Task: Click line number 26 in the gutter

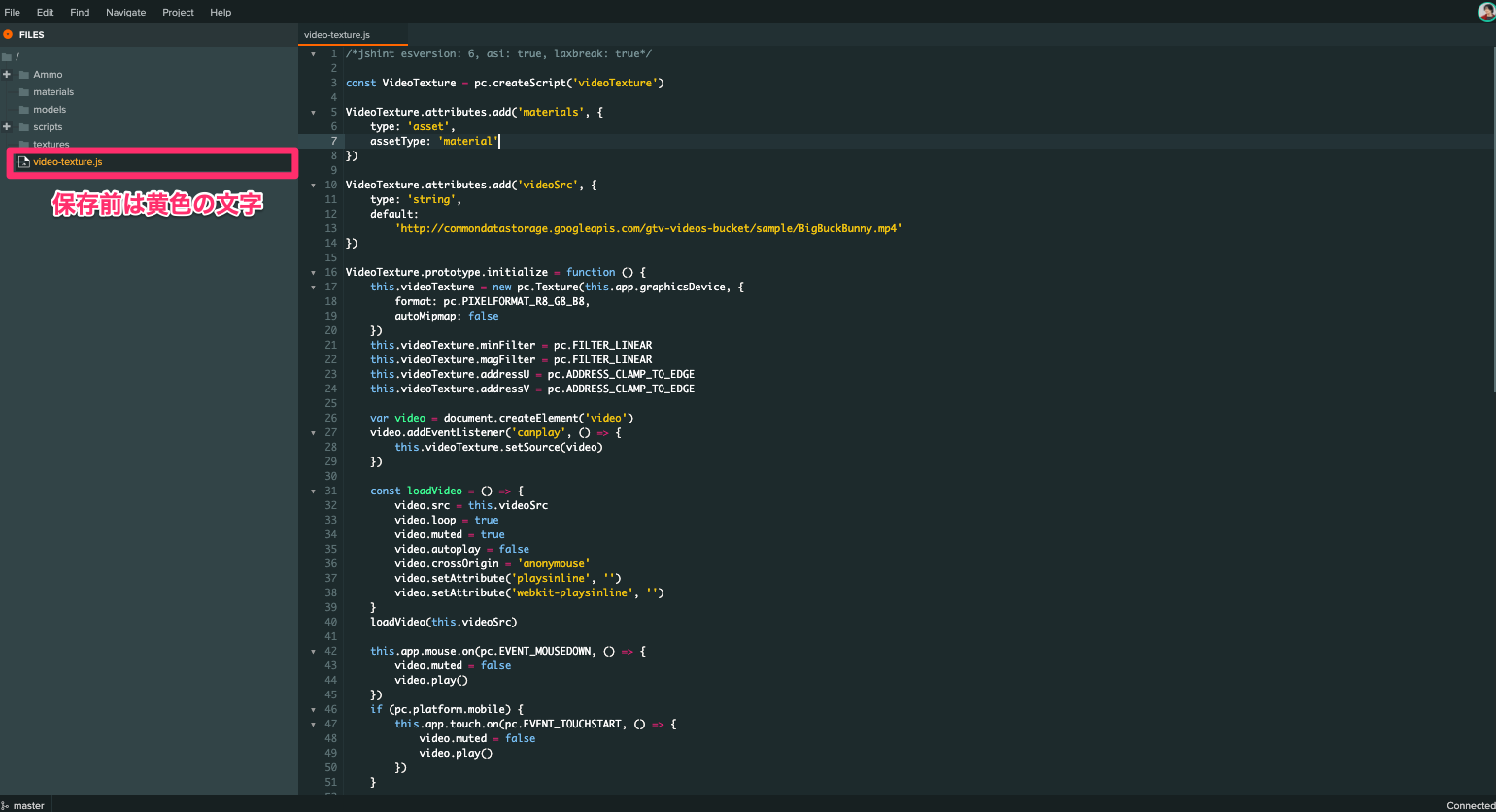Action: (331, 419)
